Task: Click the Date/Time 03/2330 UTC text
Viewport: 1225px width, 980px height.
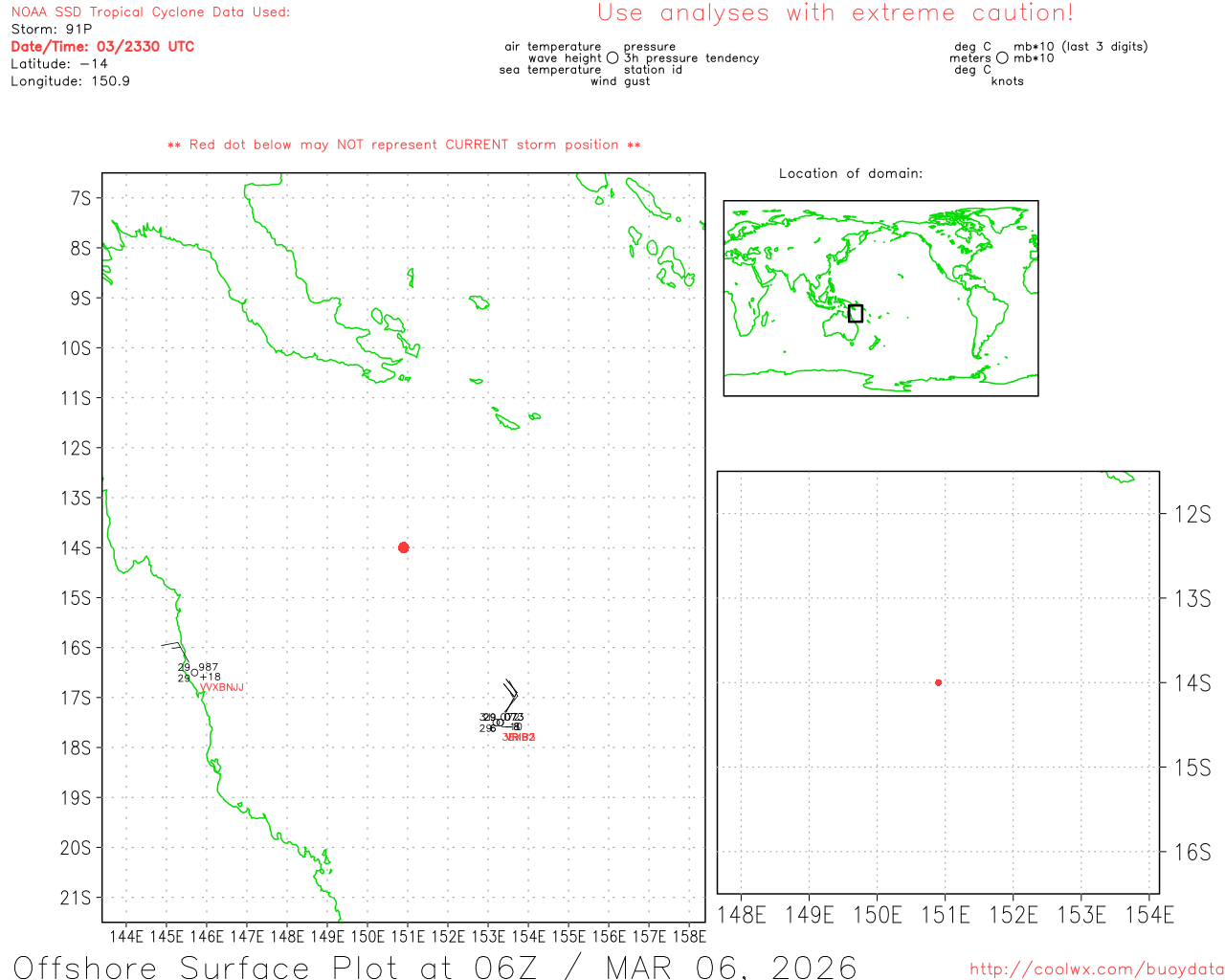Action: point(102,46)
